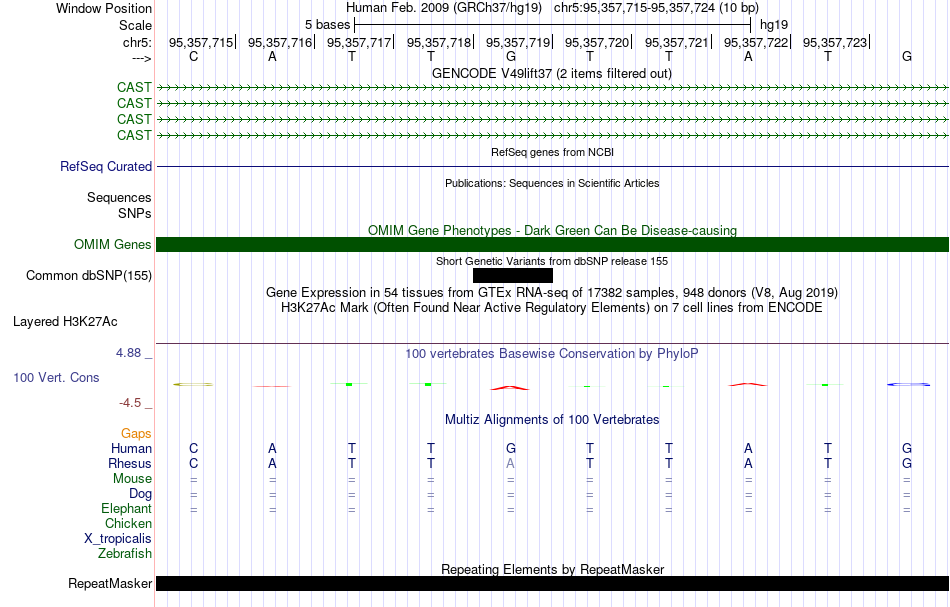Click the ---> strand direction arrow
Image resolution: width=950 pixels, height=607 pixels.
(x=141, y=59)
